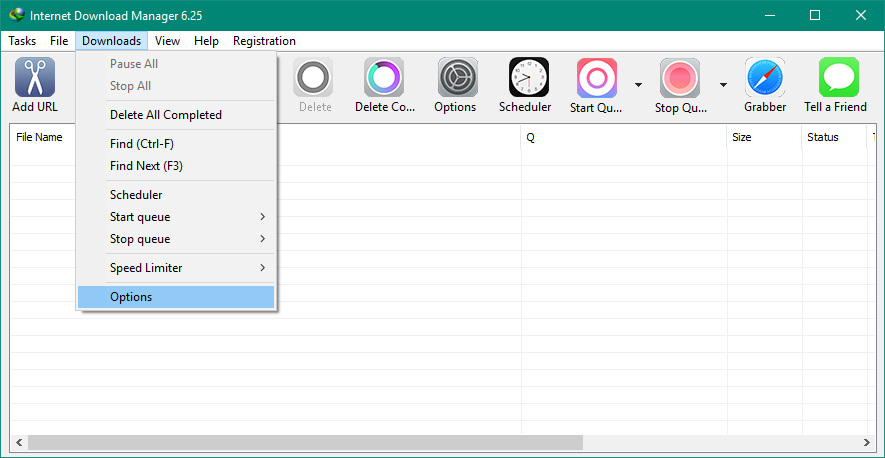Click the Start Queue toolbar icon
Viewport: 885px width, 458px height.
coord(597,78)
